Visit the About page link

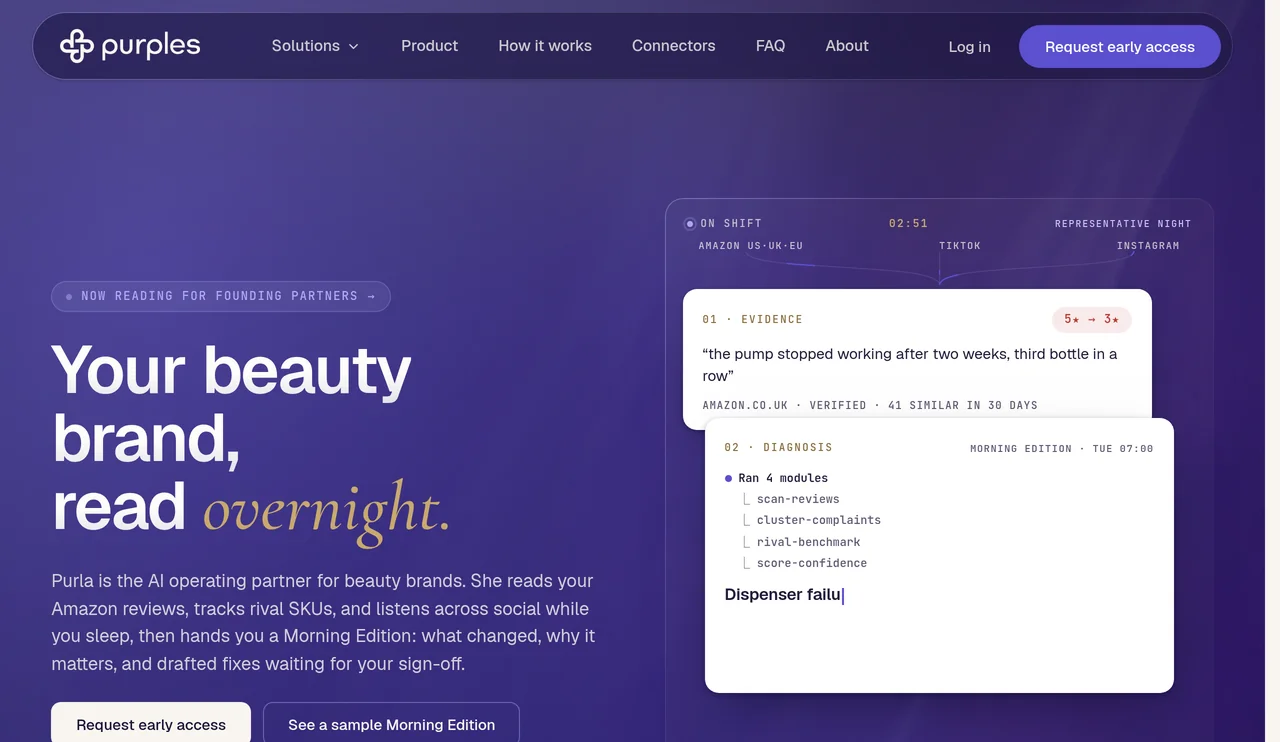847,46
